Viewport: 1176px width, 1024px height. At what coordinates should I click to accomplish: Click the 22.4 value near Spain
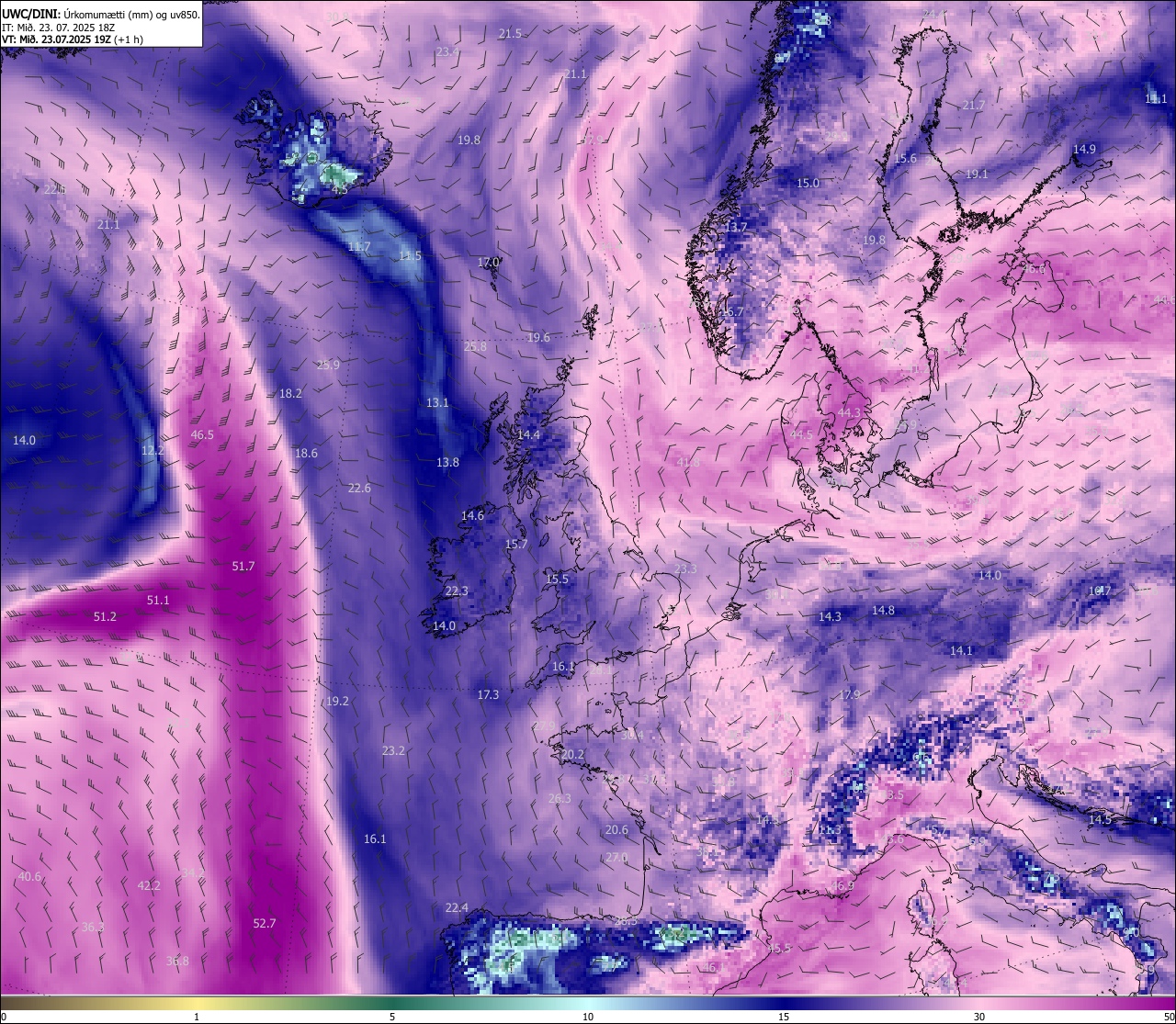(x=457, y=907)
